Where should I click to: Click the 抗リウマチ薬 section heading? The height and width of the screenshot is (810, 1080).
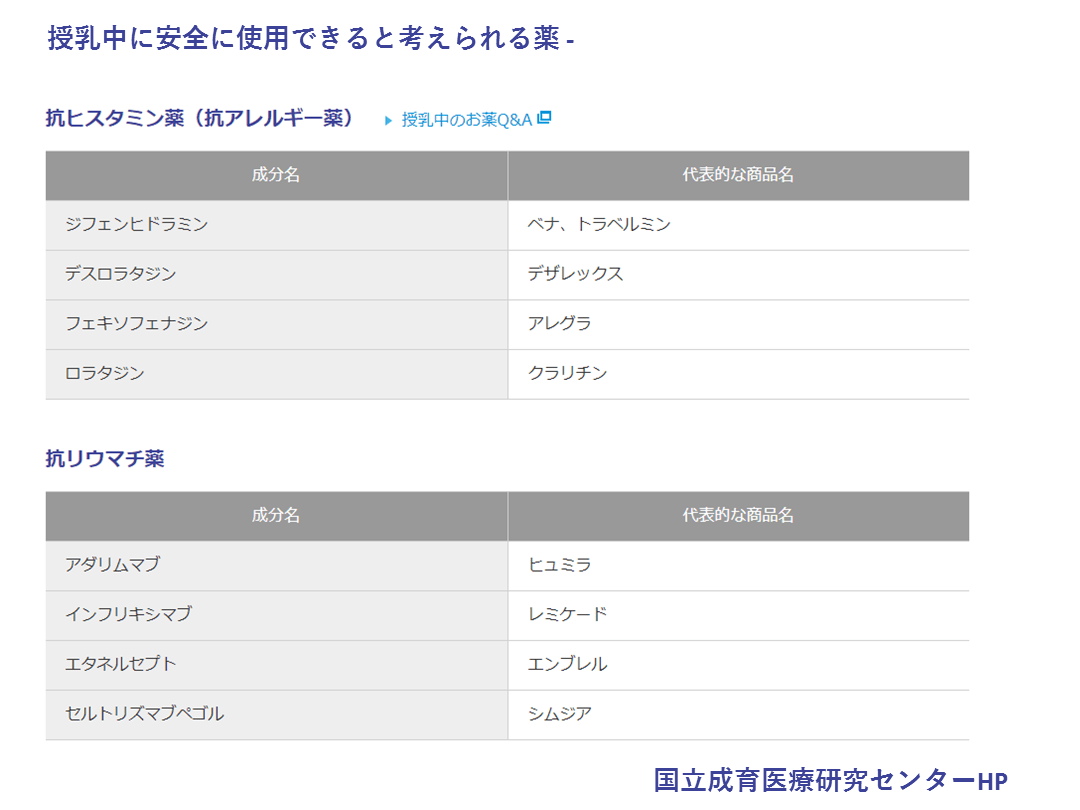point(105,458)
